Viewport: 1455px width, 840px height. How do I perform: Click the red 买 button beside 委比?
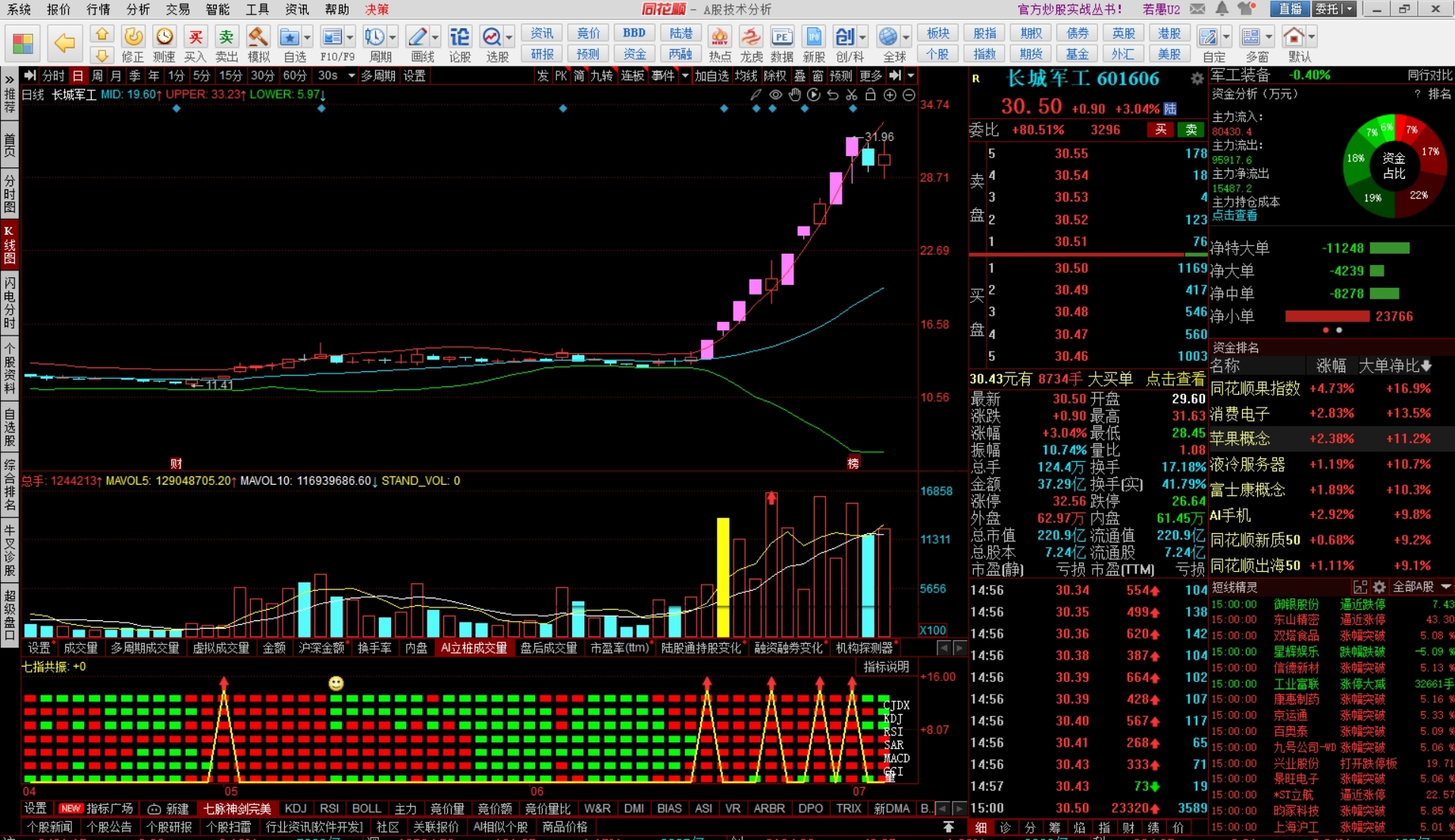pos(1160,130)
